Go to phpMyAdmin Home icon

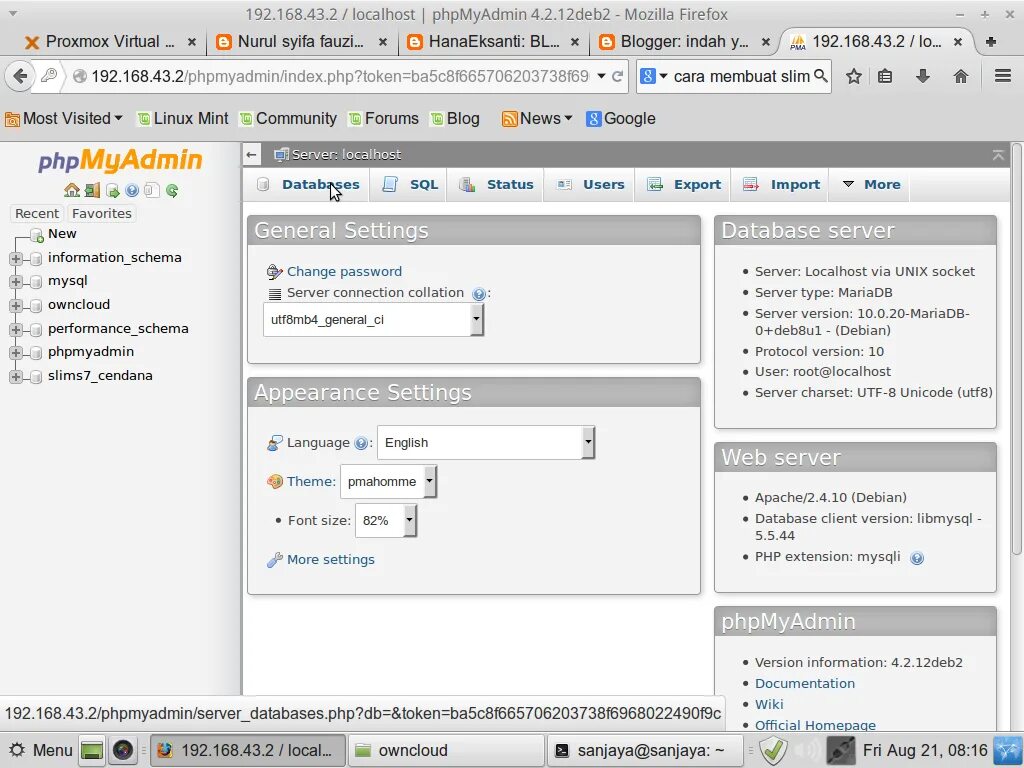tap(72, 190)
